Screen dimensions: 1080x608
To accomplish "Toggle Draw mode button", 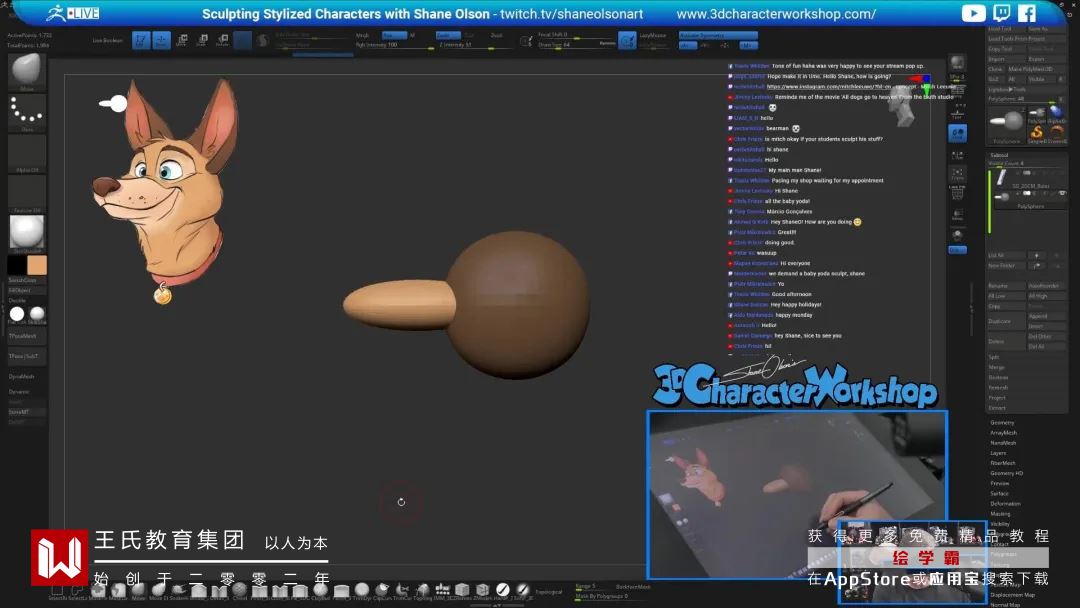I will pos(161,41).
